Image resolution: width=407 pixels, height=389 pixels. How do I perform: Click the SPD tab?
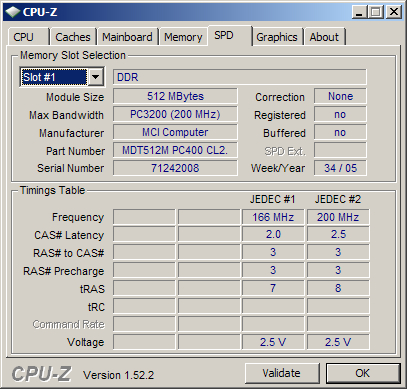pos(229,35)
